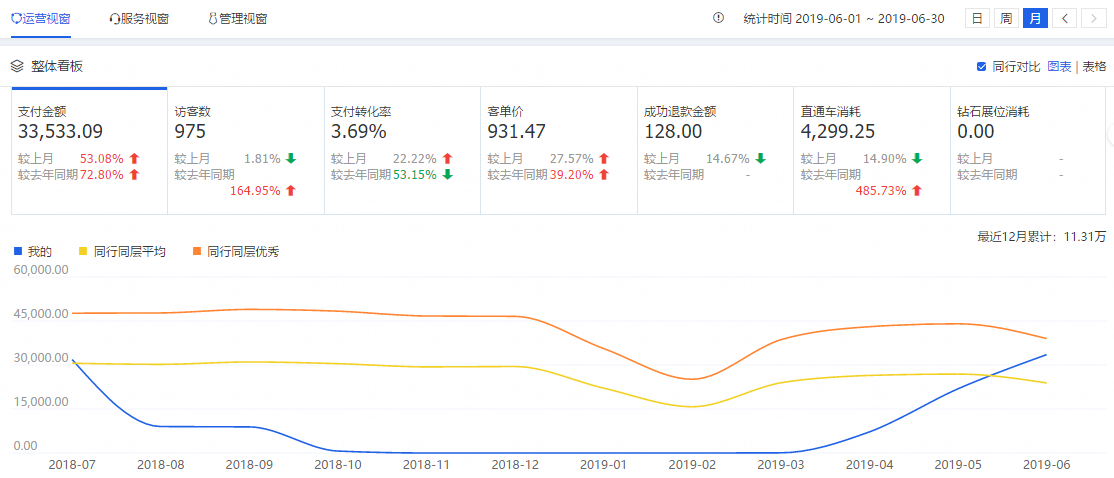Switch to the 管理视窗 tab
The width and height of the screenshot is (1114, 478).
(237, 18)
